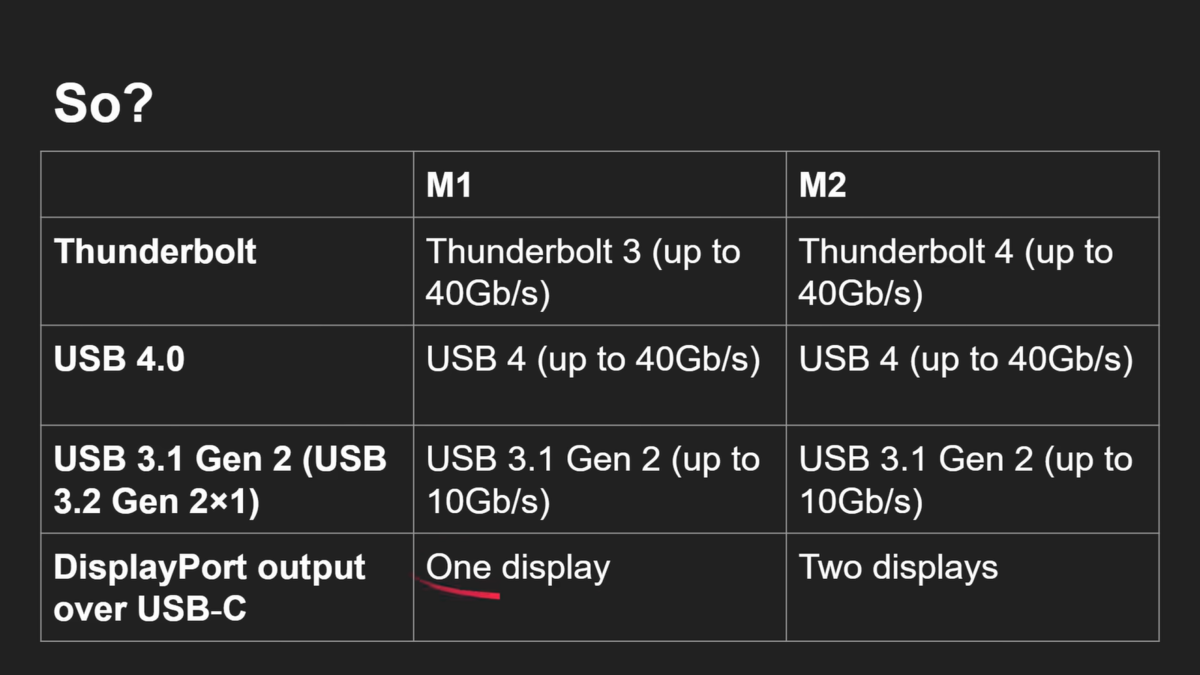Click M1 column's "USB 4 (up to 40Gb/s)" cell
The height and width of the screenshot is (675, 1200).
pyautogui.click(x=600, y=375)
